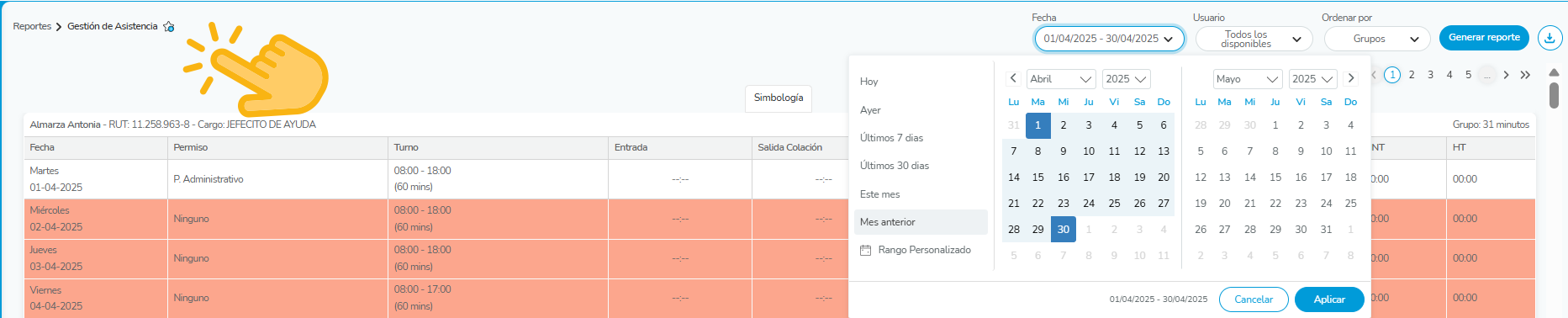Select April 15 in the calendar
1568x318 pixels.
coord(1038,178)
